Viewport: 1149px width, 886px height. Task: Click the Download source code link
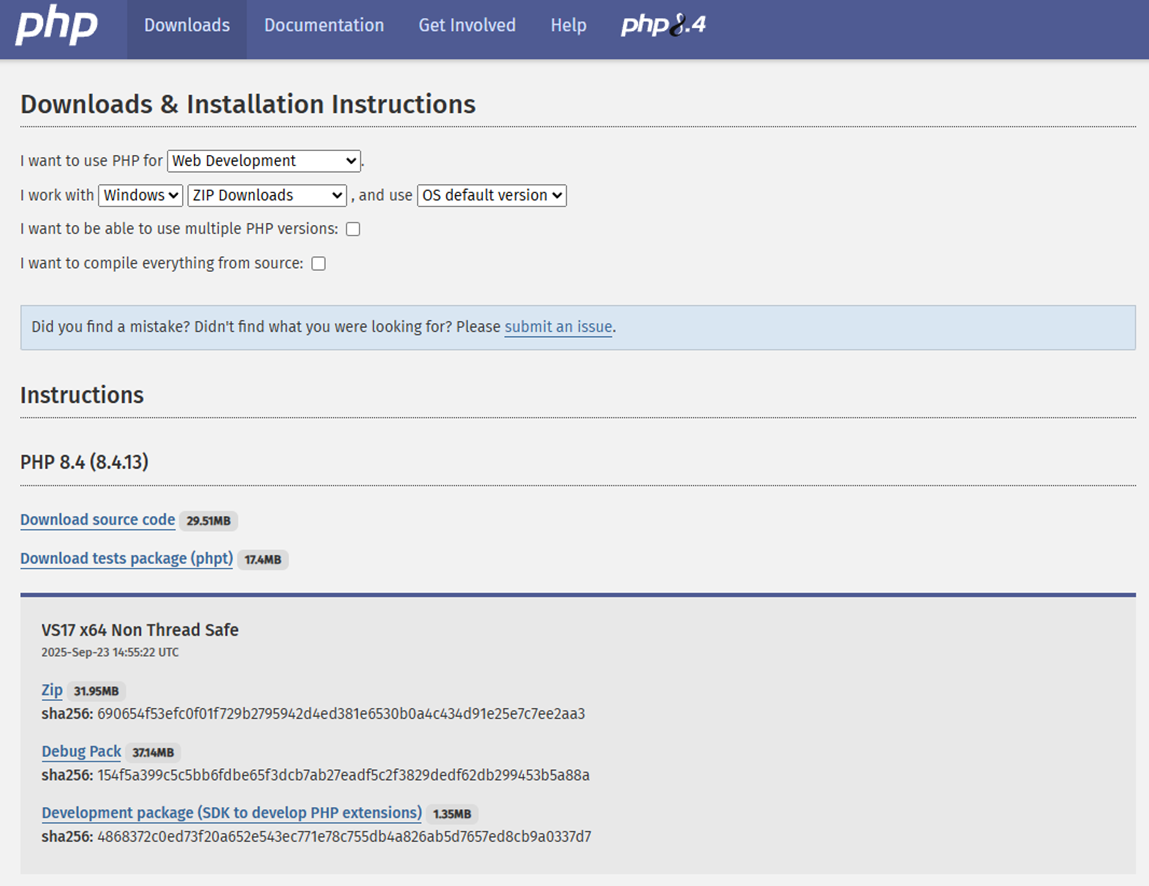97,520
